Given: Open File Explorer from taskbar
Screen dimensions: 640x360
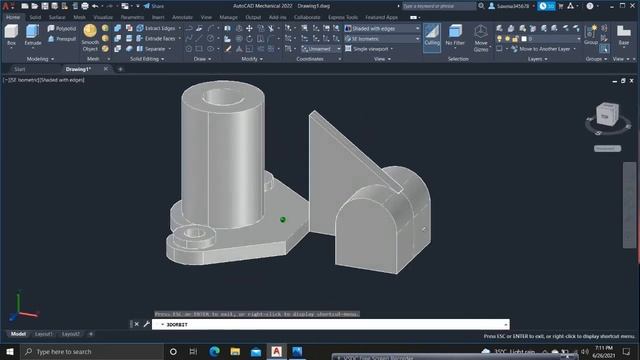Looking at the screenshot, I should tap(235, 351).
